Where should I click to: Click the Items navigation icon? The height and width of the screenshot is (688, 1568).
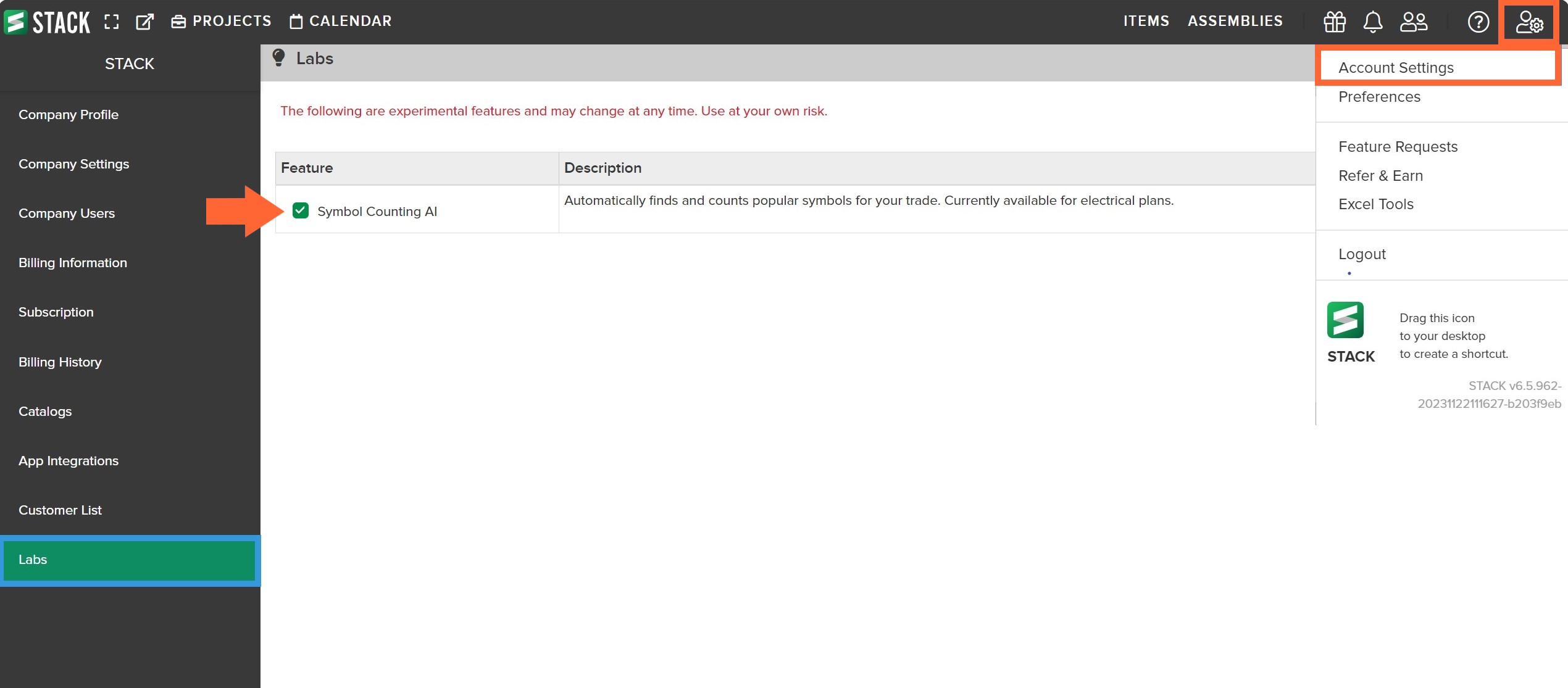pos(1147,20)
